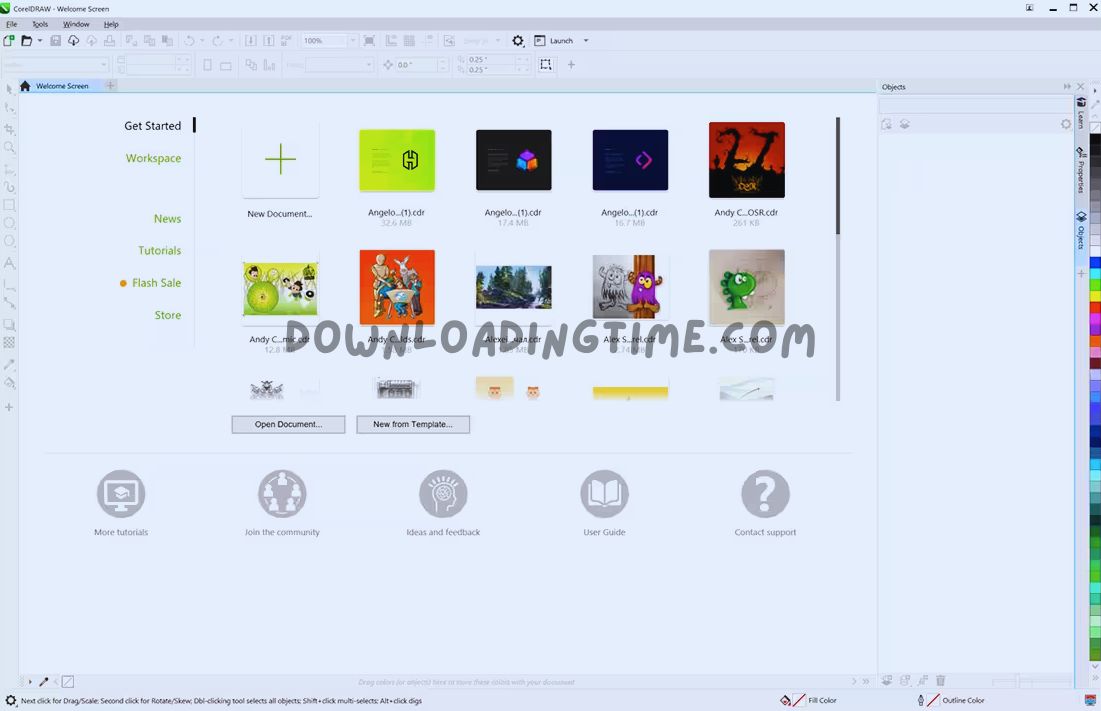Click the Print icon in the toolbar
Screen dimensions: 1101x711
click(110, 40)
